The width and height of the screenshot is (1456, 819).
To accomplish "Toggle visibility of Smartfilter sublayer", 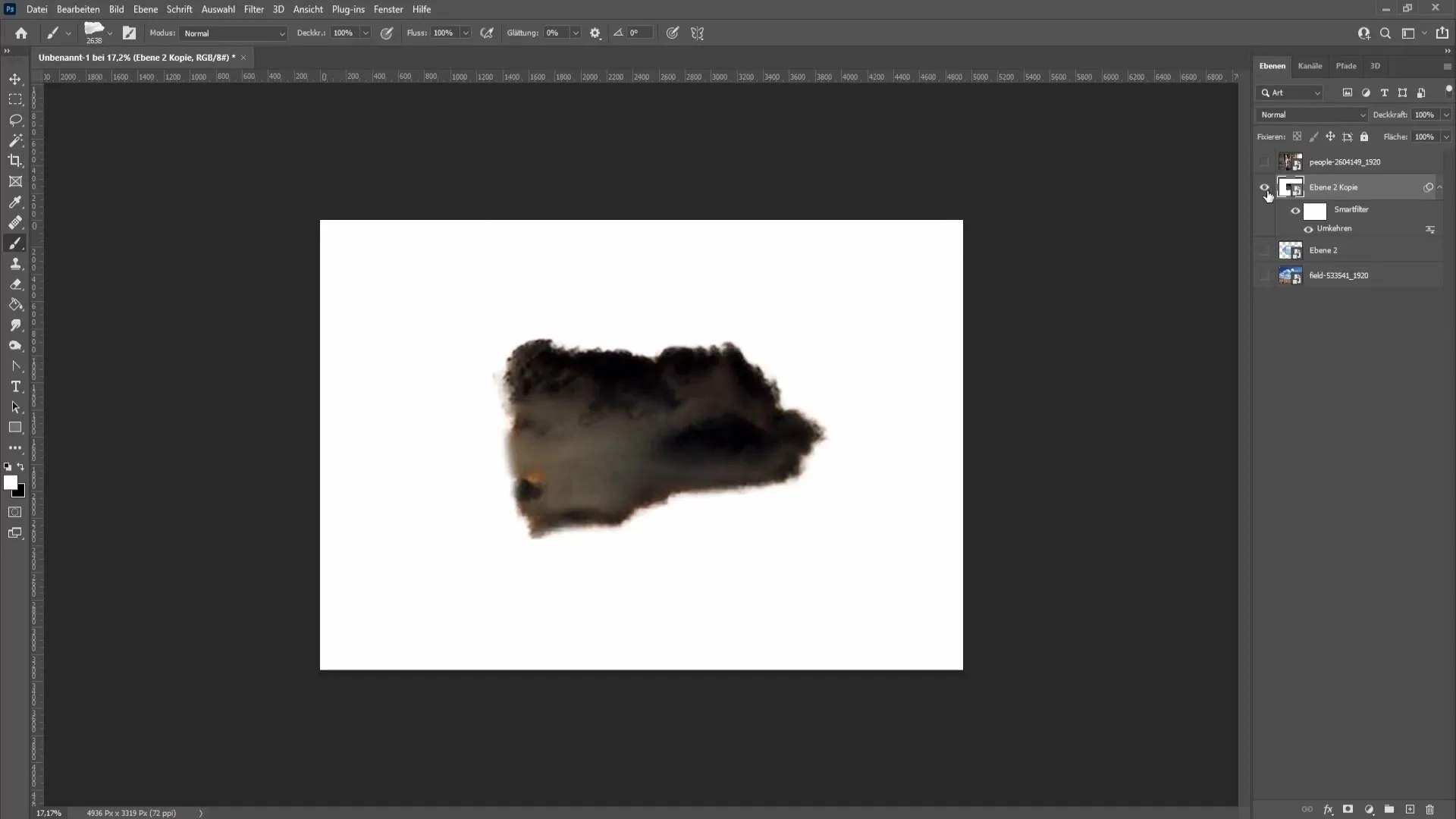I will coord(1296,209).
